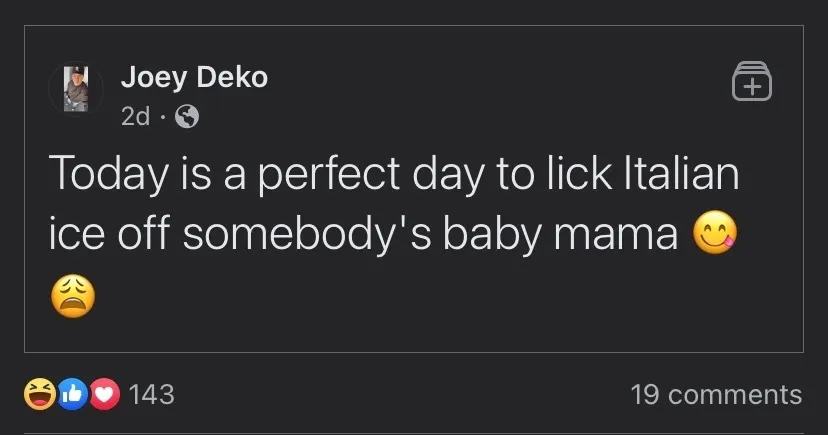Click the yummy face emoji in post
Screen dimensions: 828x435
tap(714, 233)
